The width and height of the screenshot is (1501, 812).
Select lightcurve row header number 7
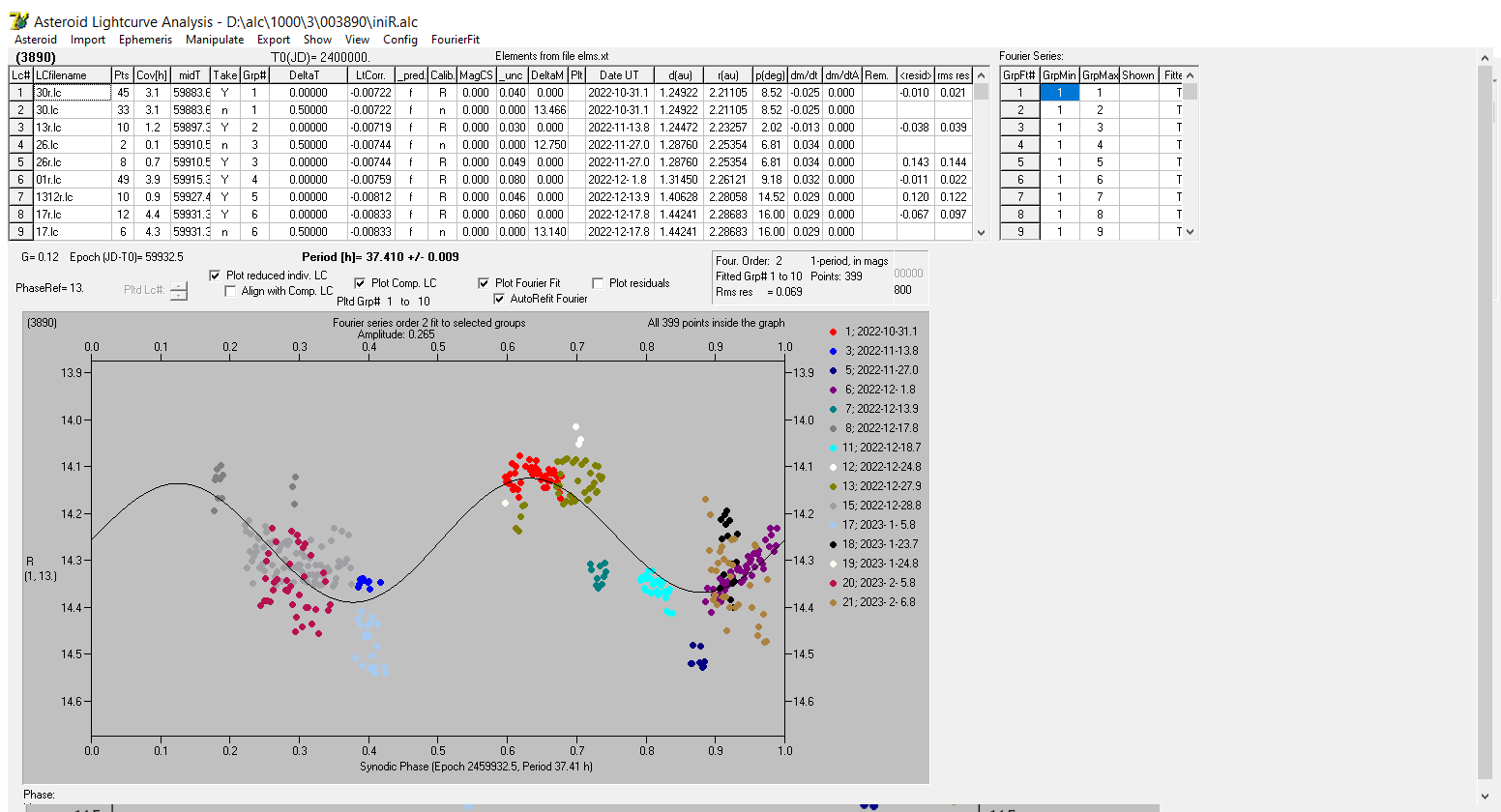coord(21,197)
